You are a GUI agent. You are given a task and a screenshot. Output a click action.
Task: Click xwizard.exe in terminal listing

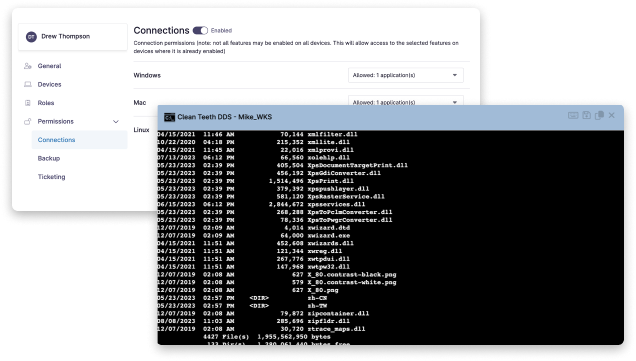(x=329, y=236)
